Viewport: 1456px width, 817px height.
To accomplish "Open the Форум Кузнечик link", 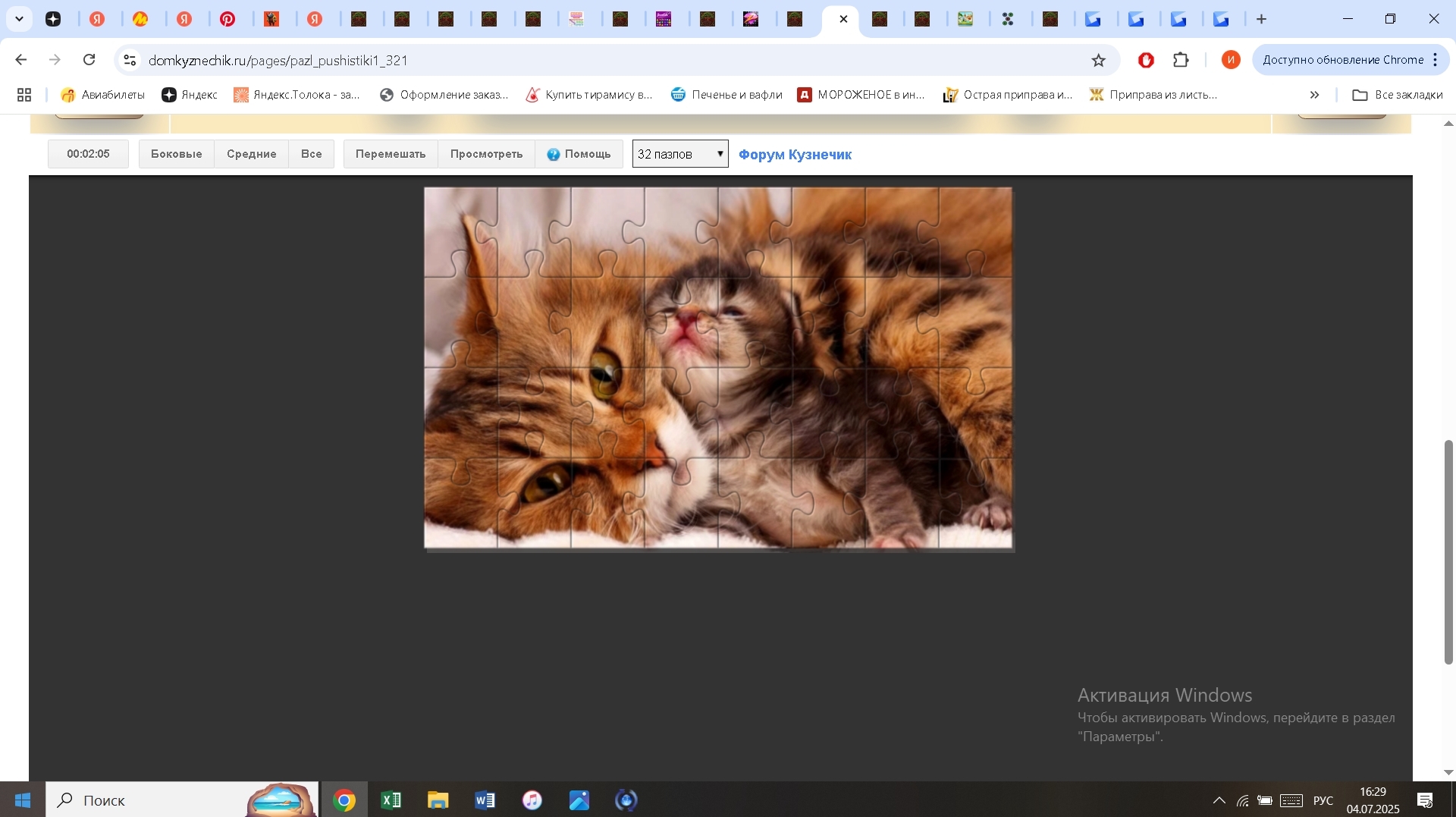I will [795, 155].
